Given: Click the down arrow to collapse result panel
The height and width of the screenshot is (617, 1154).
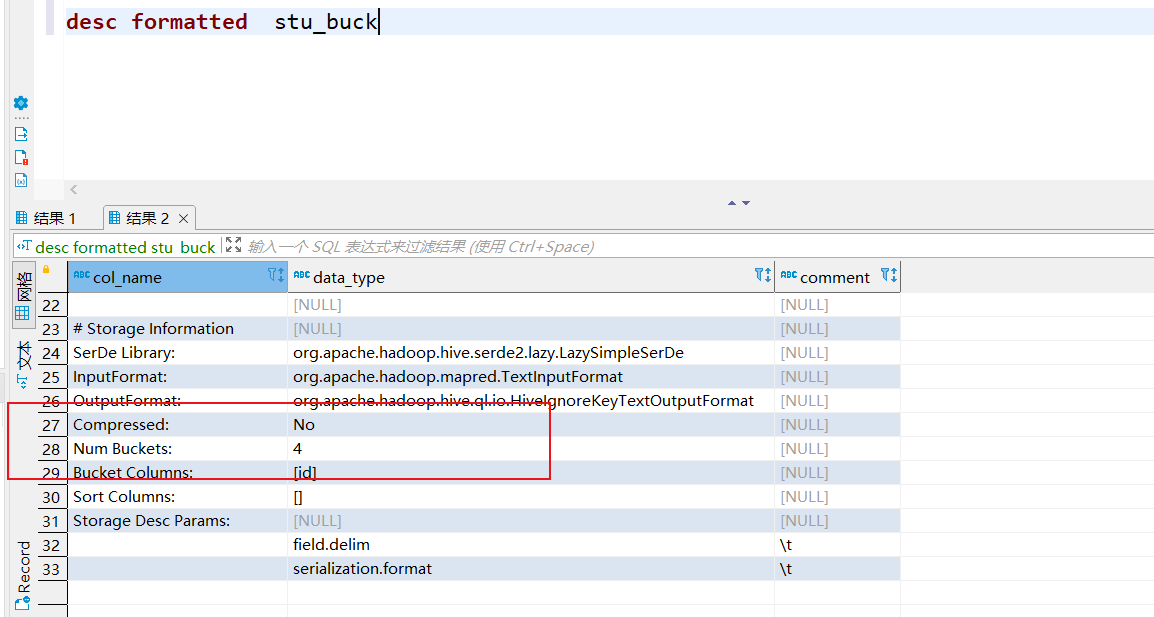Looking at the screenshot, I should [x=746, y=202].
